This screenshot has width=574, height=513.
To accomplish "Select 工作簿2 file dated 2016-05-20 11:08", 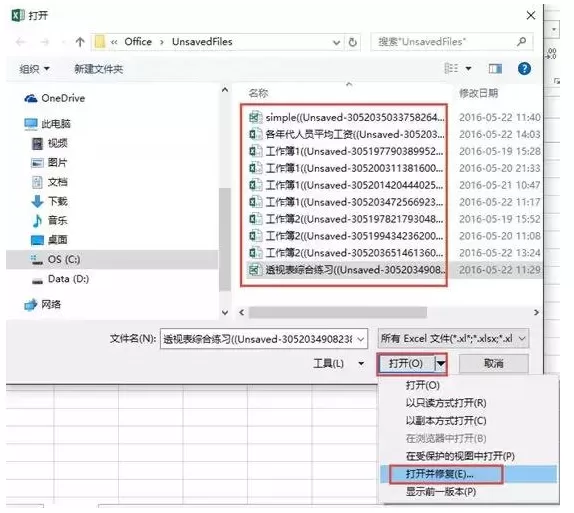I will point(346,236).
